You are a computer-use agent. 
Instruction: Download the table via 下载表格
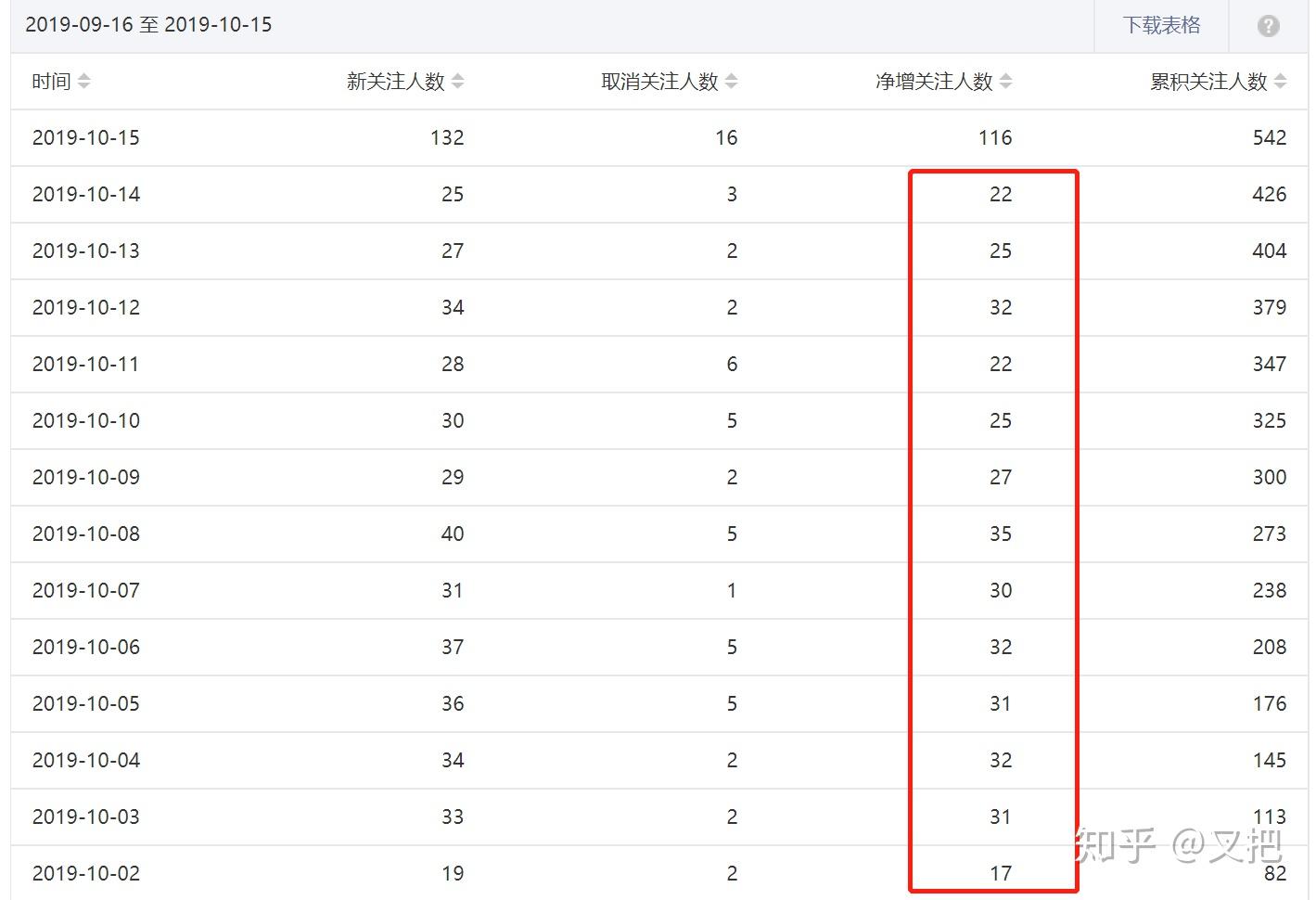point(1161,26)
